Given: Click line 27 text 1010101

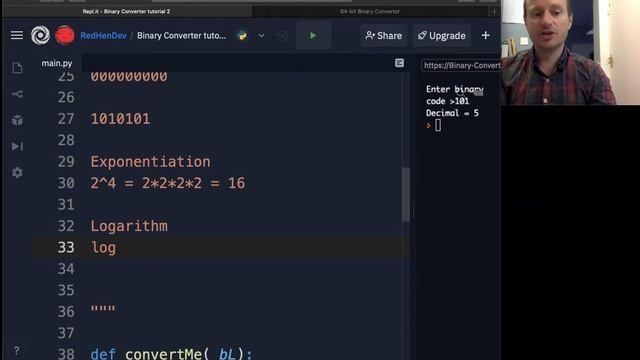Looking at the screenshot, I should pyautogui.click(x=120, y=119).
